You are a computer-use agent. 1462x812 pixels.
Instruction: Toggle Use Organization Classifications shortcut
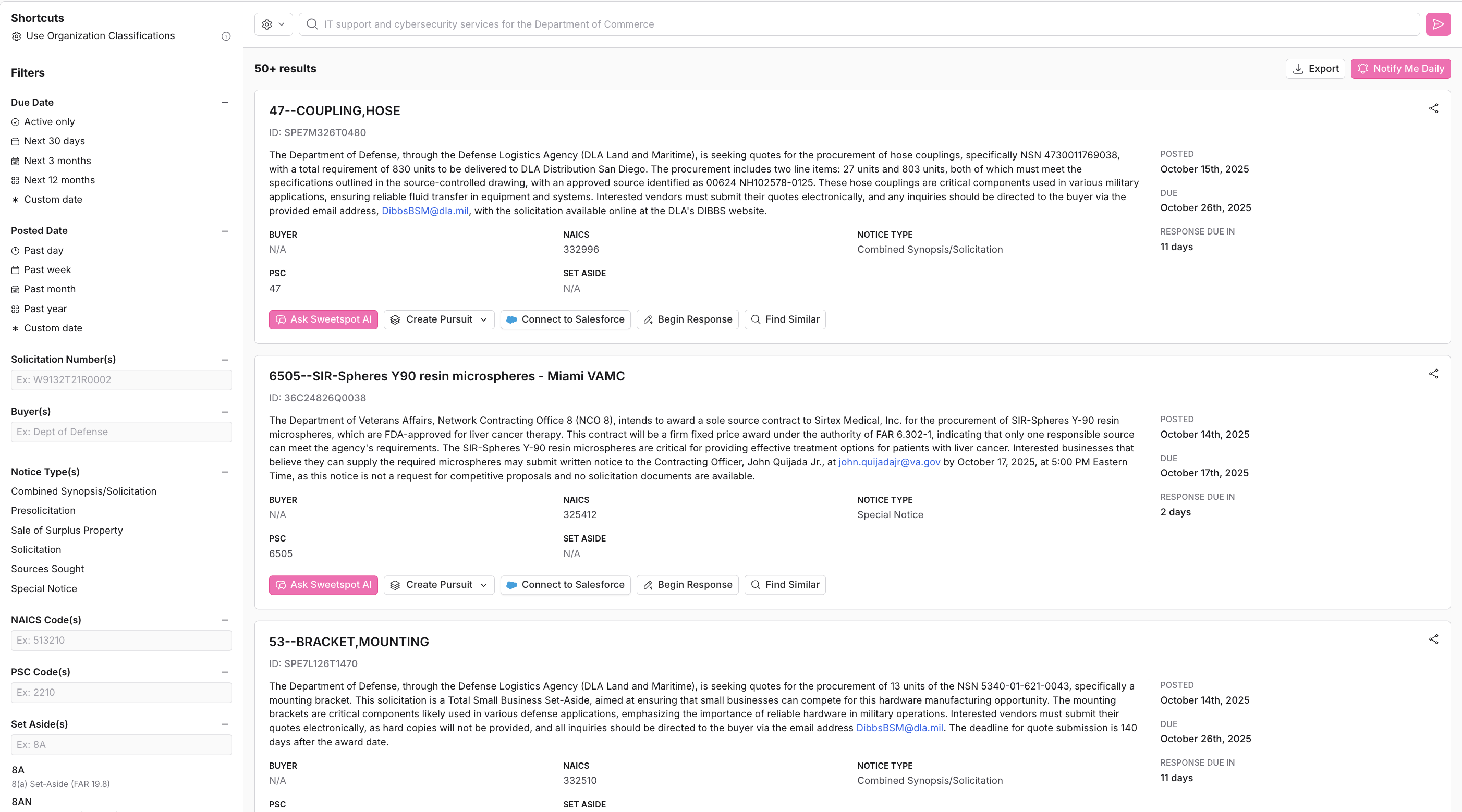(100, 36)
